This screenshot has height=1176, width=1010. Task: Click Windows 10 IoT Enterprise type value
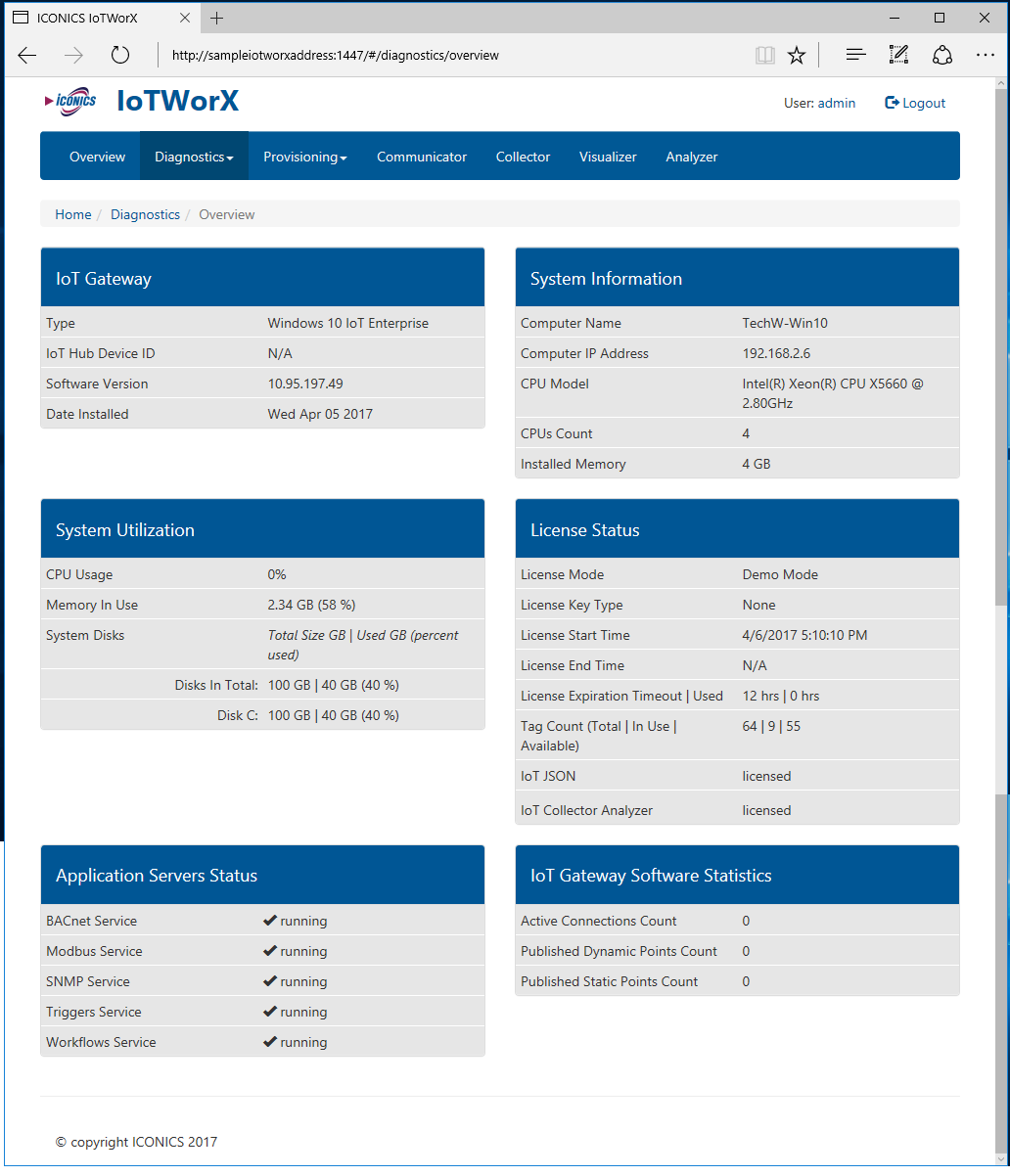tap(348, 323)
